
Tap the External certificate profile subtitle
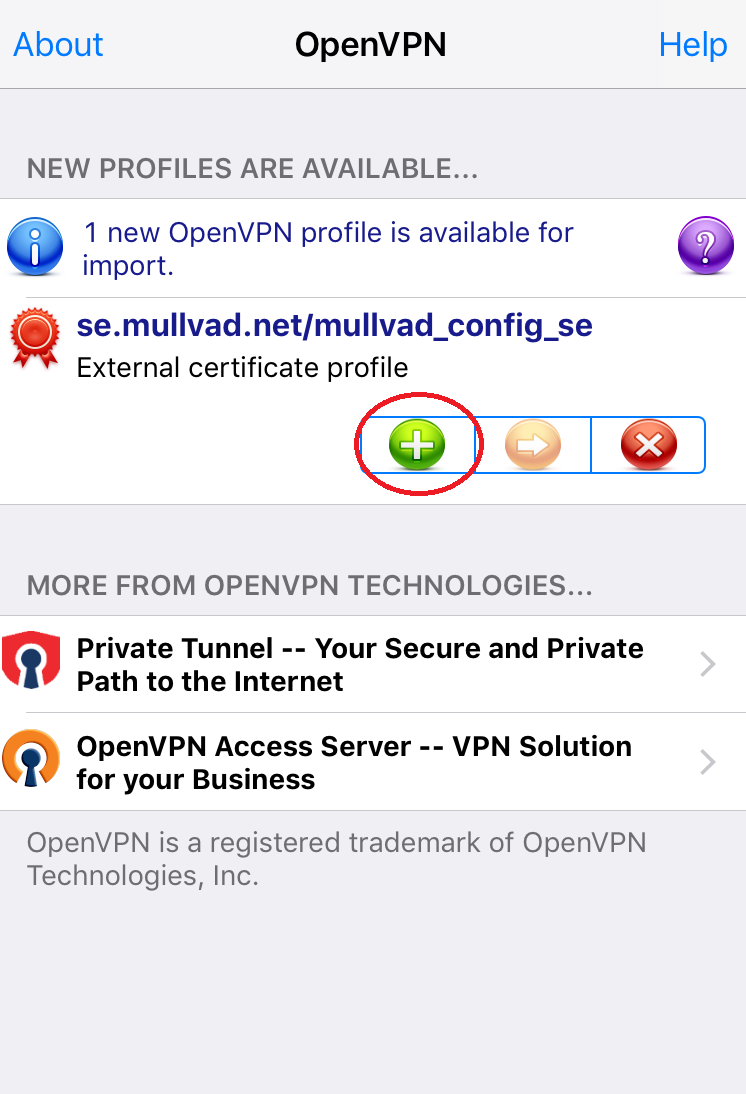click(242, 368)
